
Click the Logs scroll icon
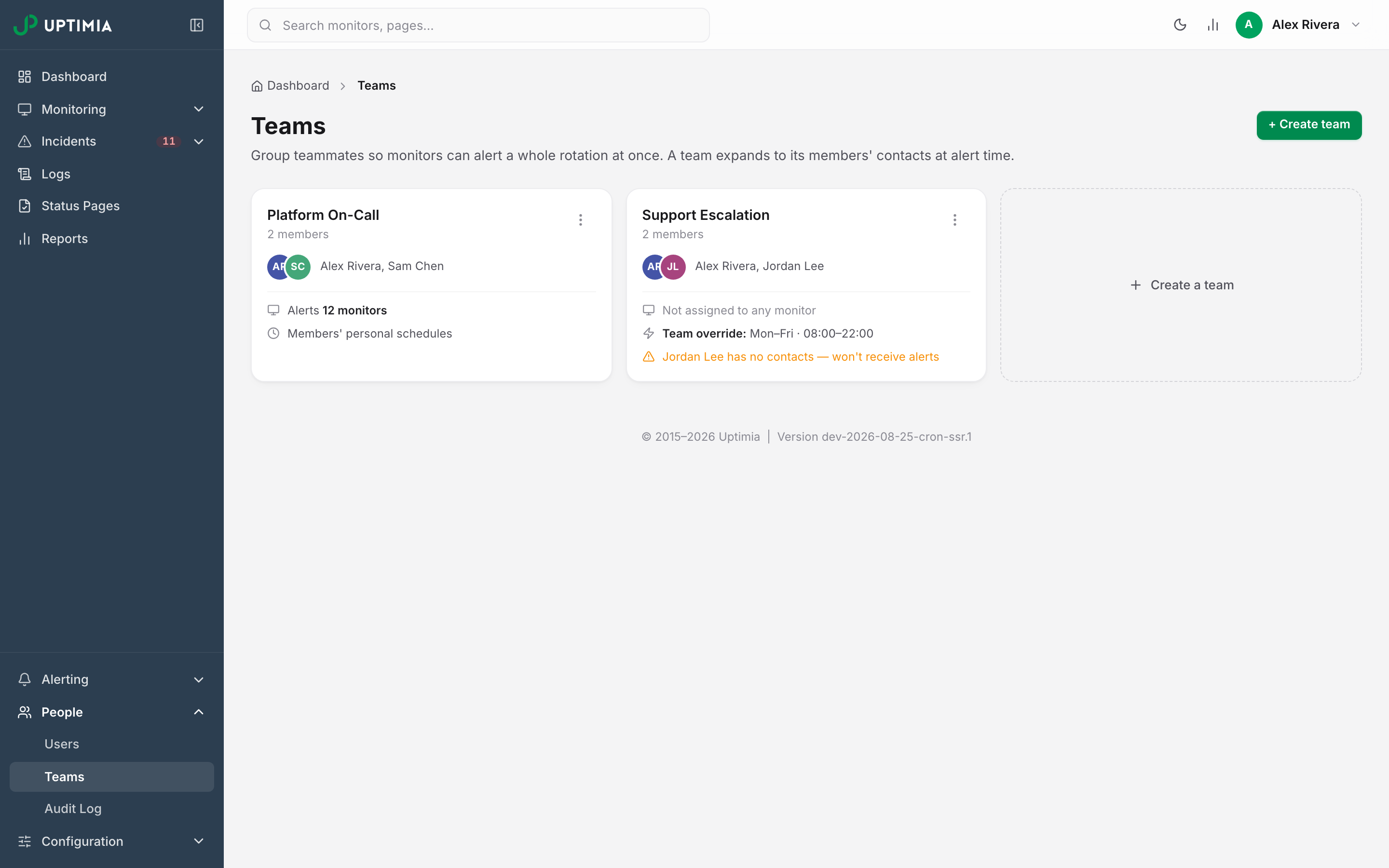coord(24,174)
